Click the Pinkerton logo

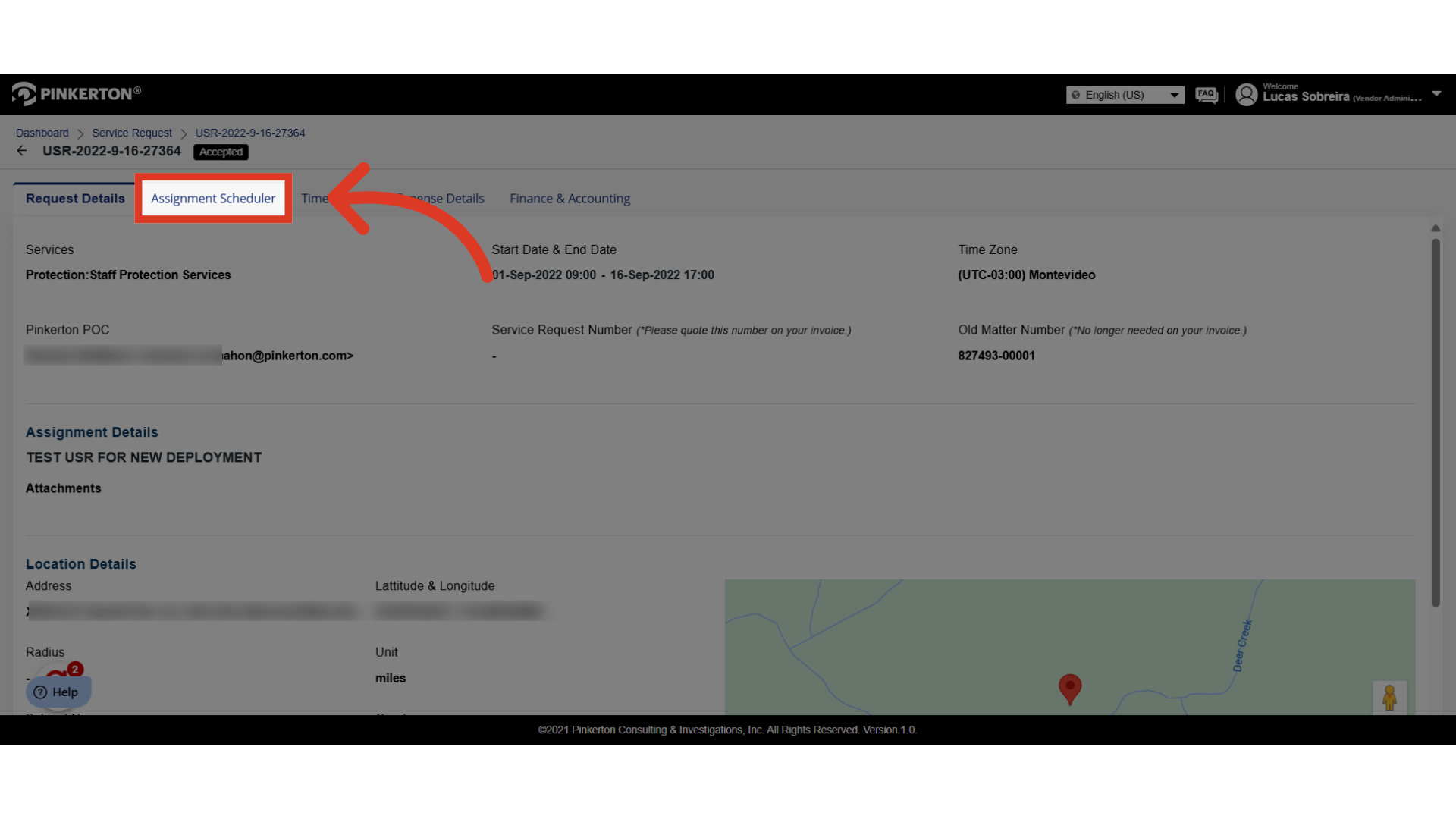click(x=76, y=94)
